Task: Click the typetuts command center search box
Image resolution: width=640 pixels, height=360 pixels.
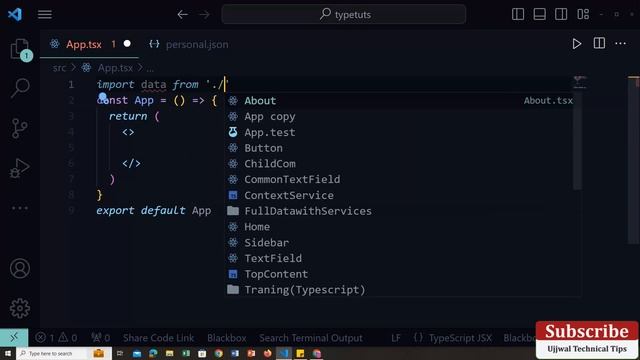Action: [x=344, y=14]
